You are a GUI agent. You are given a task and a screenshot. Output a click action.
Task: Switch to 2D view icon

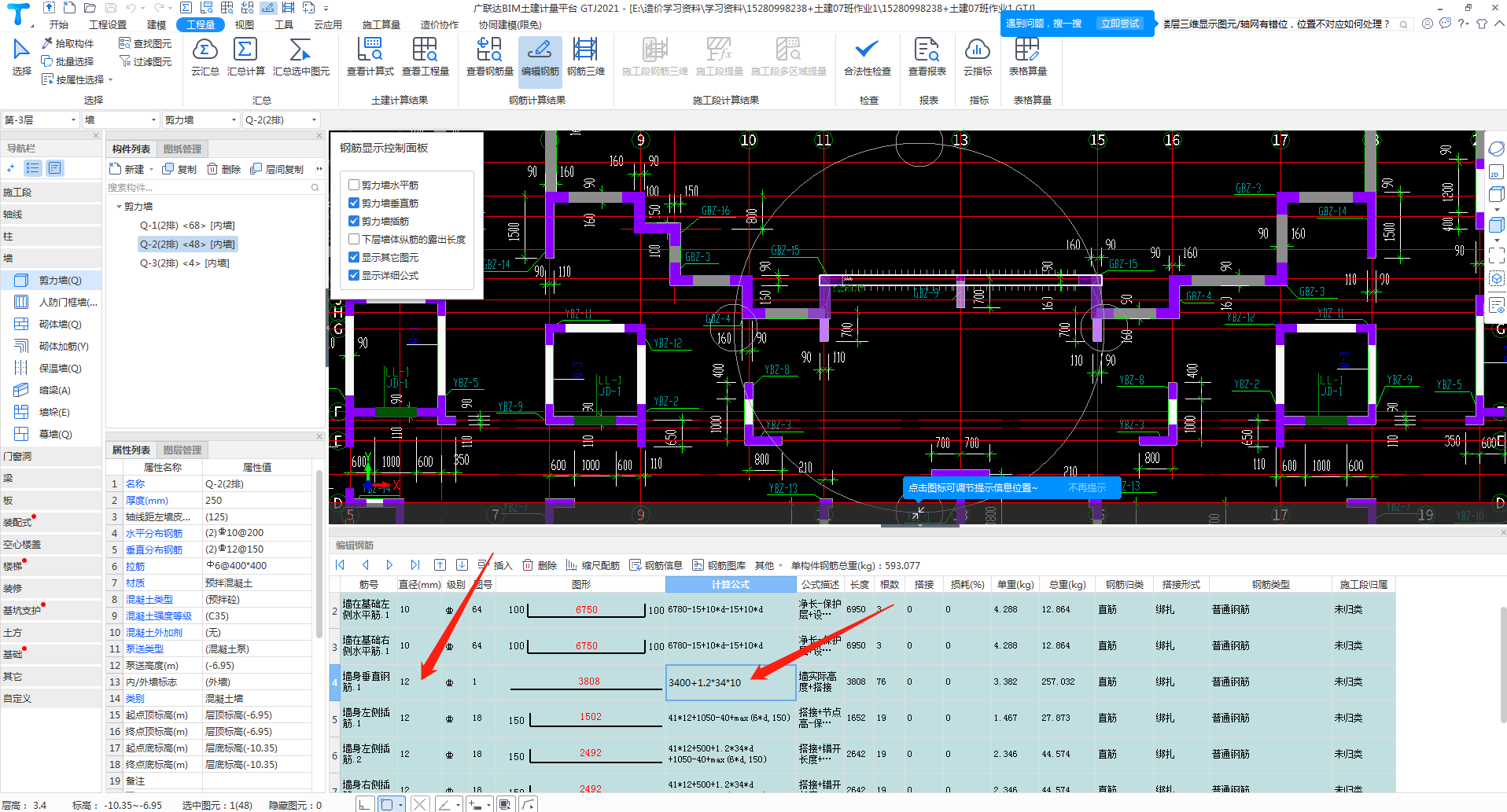[x=1495, y=172]
